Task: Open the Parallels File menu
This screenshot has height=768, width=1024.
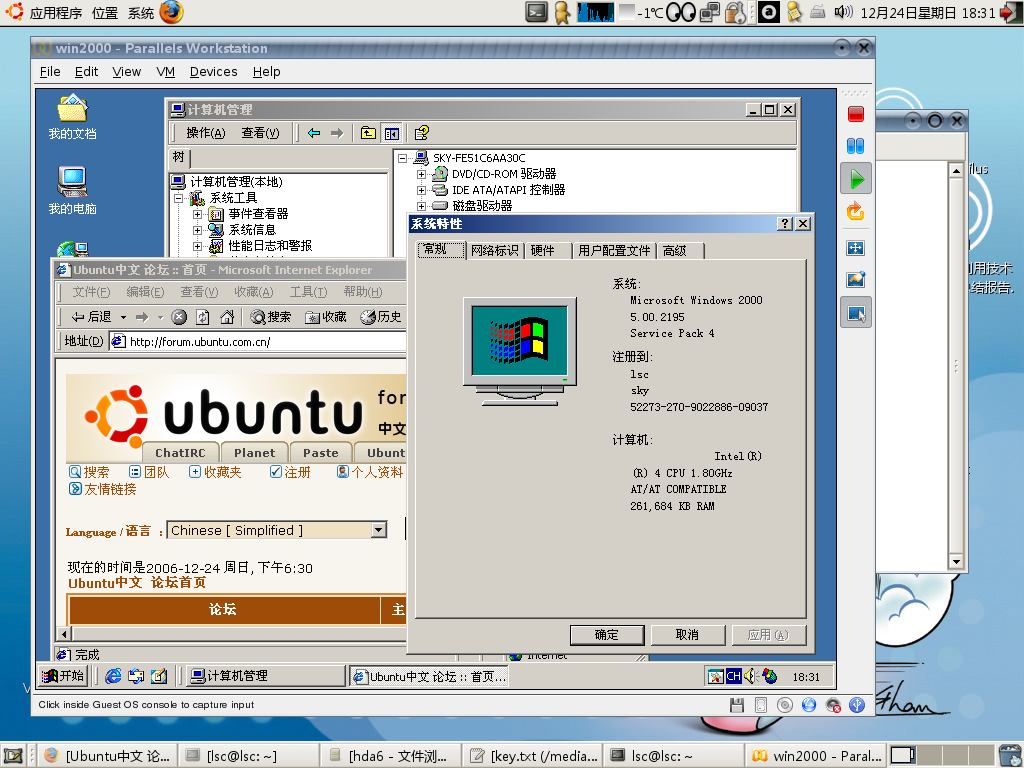Action: 50,72
